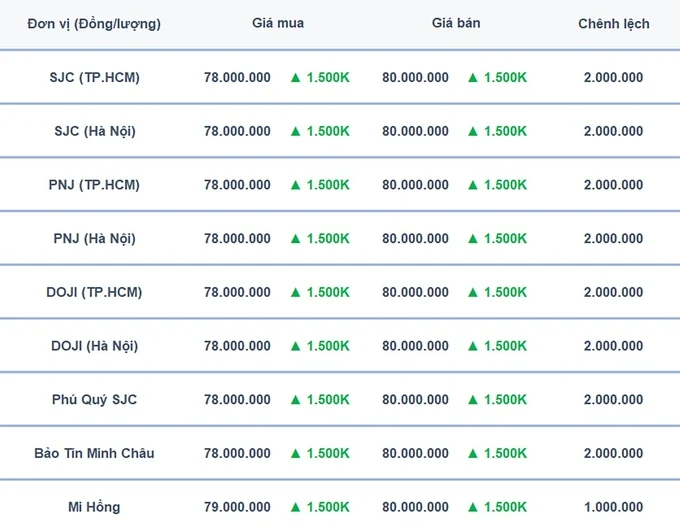Click SJC (TP.HCM) spread value 2.000.000

point(613,78)
